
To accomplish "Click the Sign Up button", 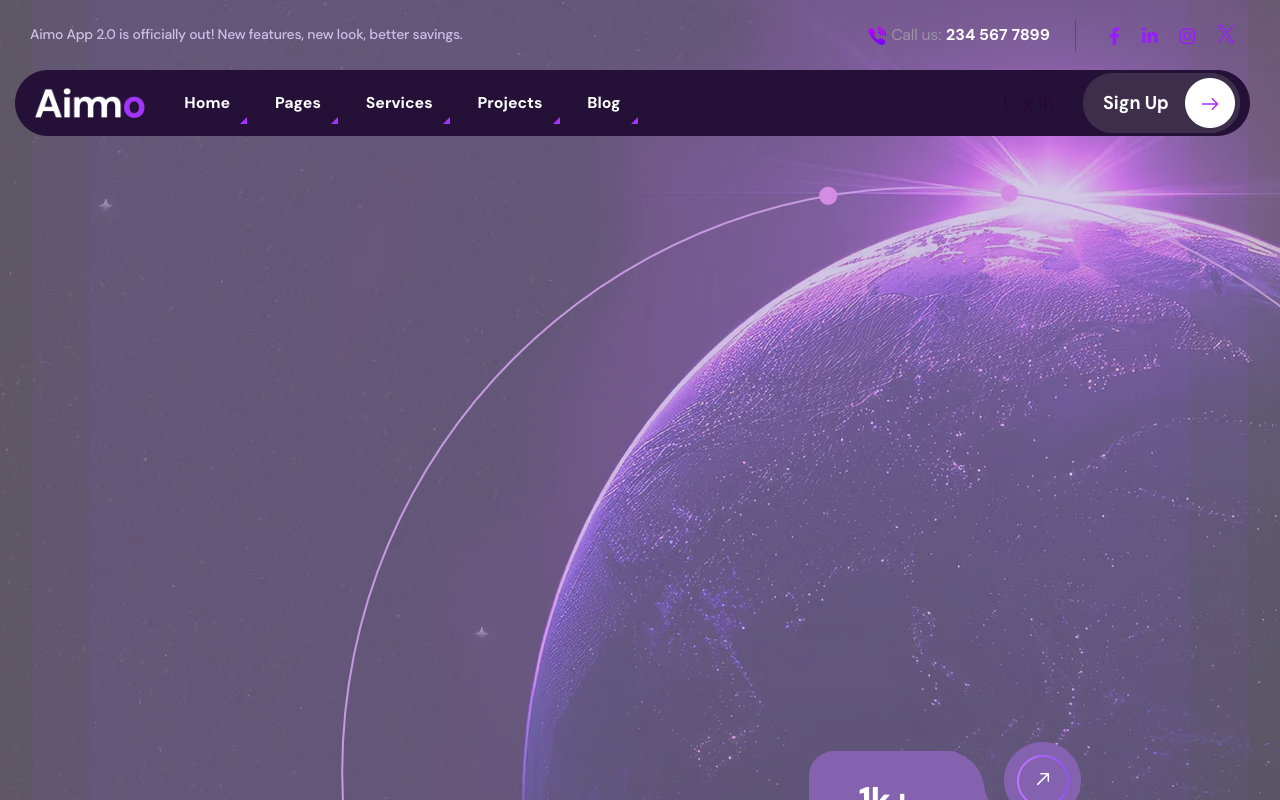I will point(1161,103).
